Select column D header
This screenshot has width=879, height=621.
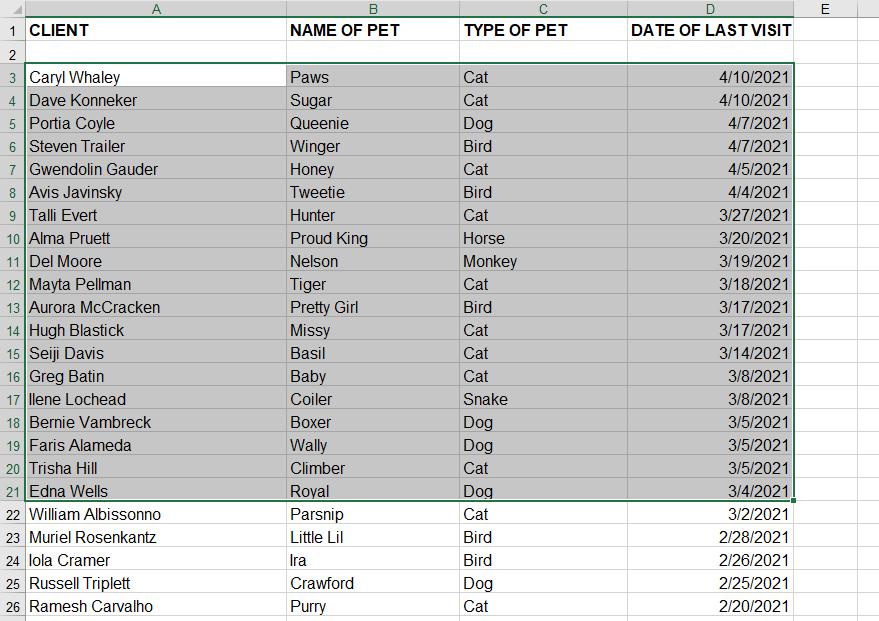coord(710,9)
